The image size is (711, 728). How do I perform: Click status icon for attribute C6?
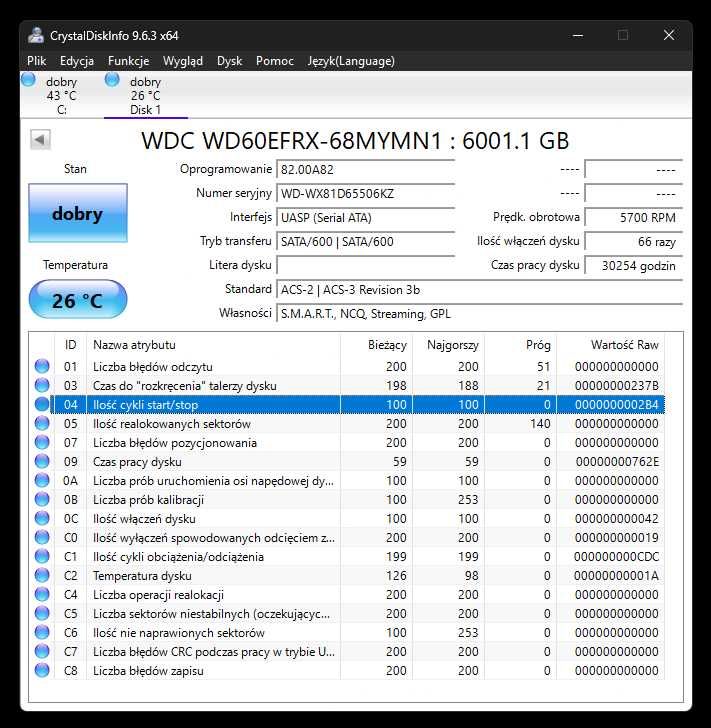click(x=42, y=633)
